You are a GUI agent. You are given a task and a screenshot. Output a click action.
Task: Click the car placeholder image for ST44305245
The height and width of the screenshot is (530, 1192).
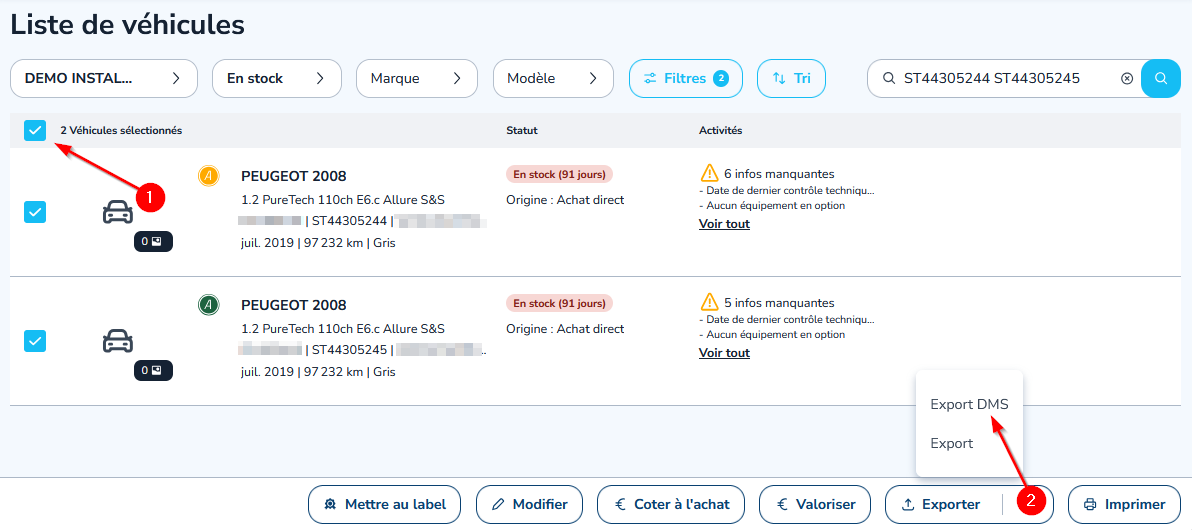click(118, 341)
